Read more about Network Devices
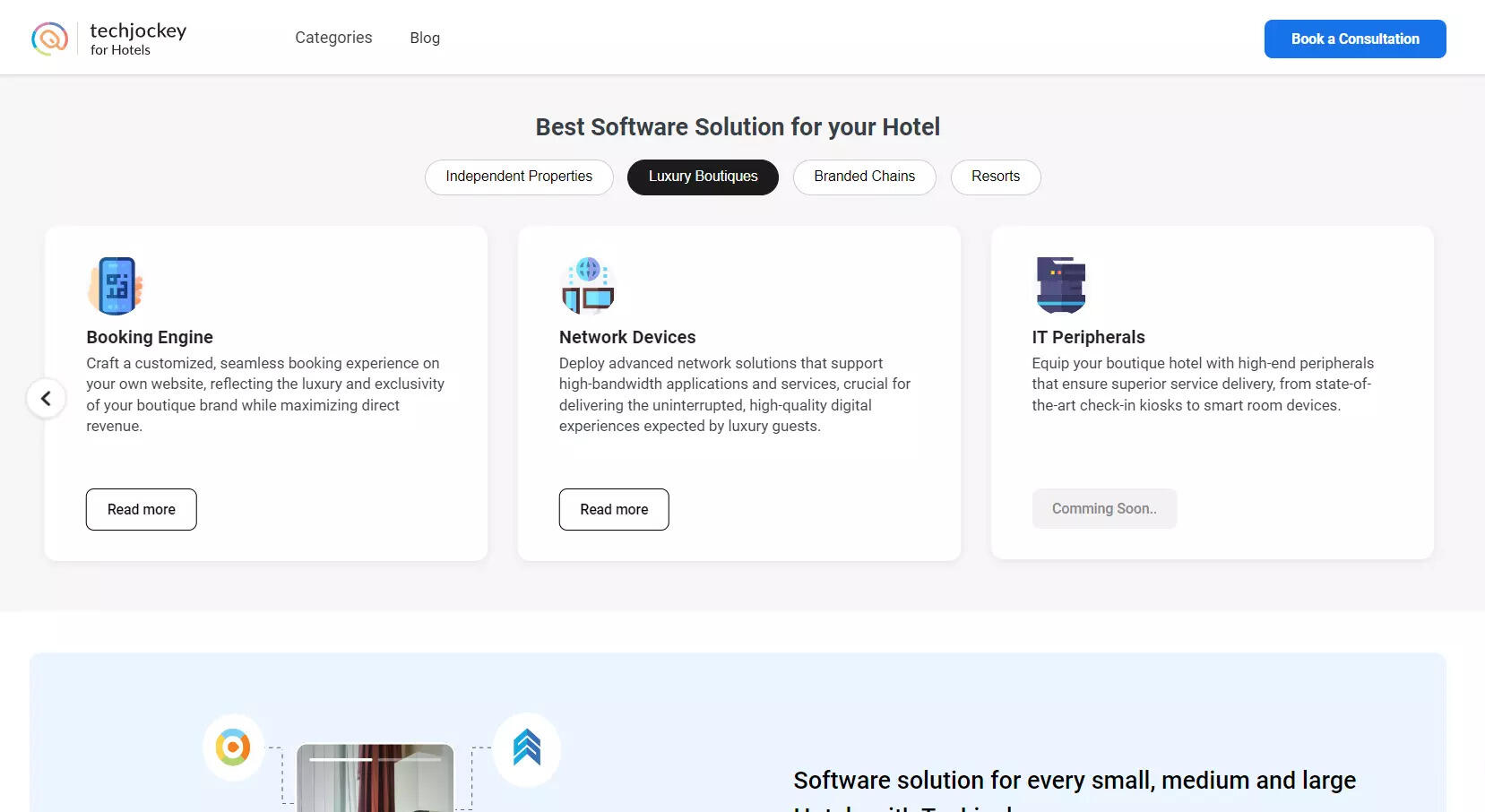The width and height of the screenshot is (1485, 812). point(614,509)
